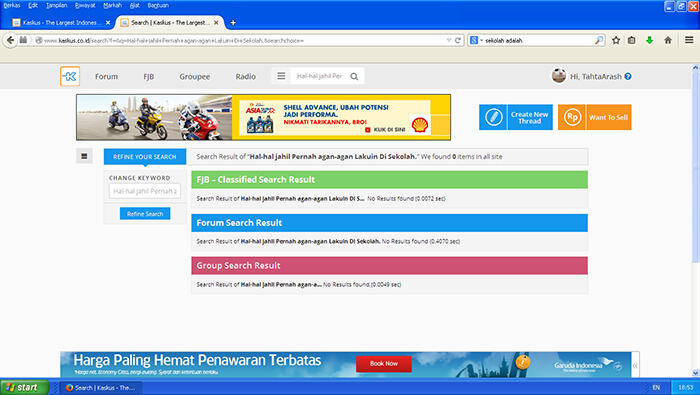Open the Markah menu

point(112,5)
